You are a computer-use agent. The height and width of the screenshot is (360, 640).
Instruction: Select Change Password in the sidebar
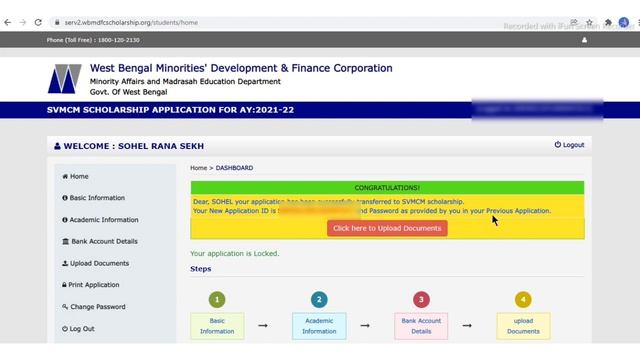(x=93, y=307)
